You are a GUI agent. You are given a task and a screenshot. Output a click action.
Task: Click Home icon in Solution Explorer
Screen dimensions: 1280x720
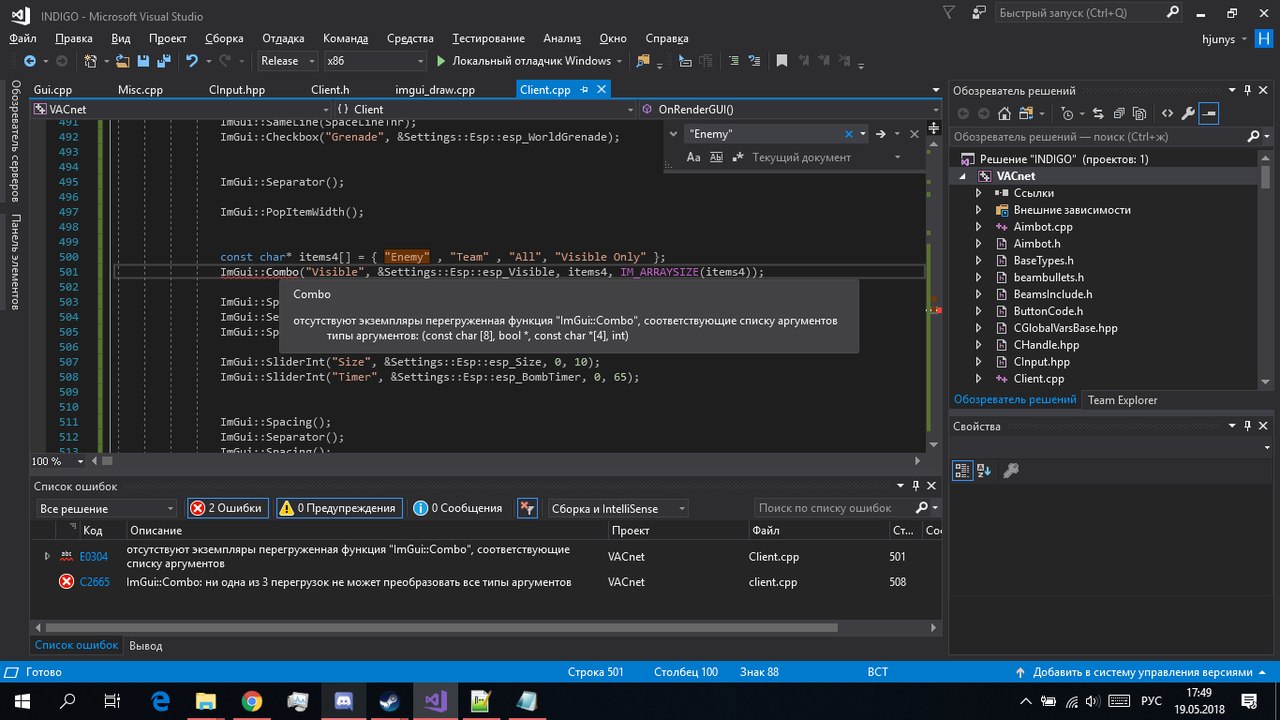click(x=1004, y=114)
